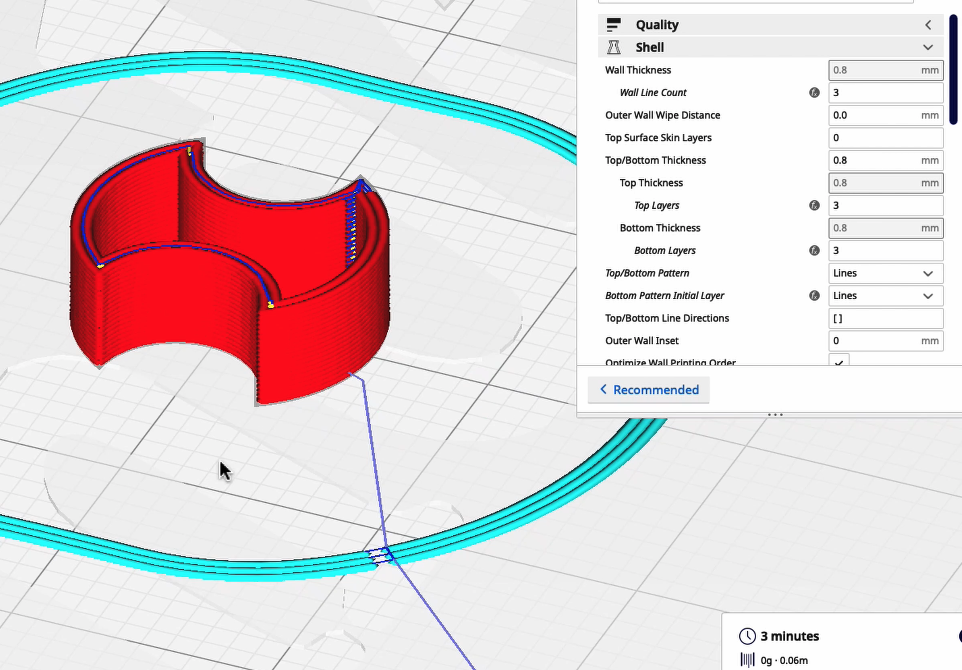Click the Outer Wall Wipe Distance field

873,115
